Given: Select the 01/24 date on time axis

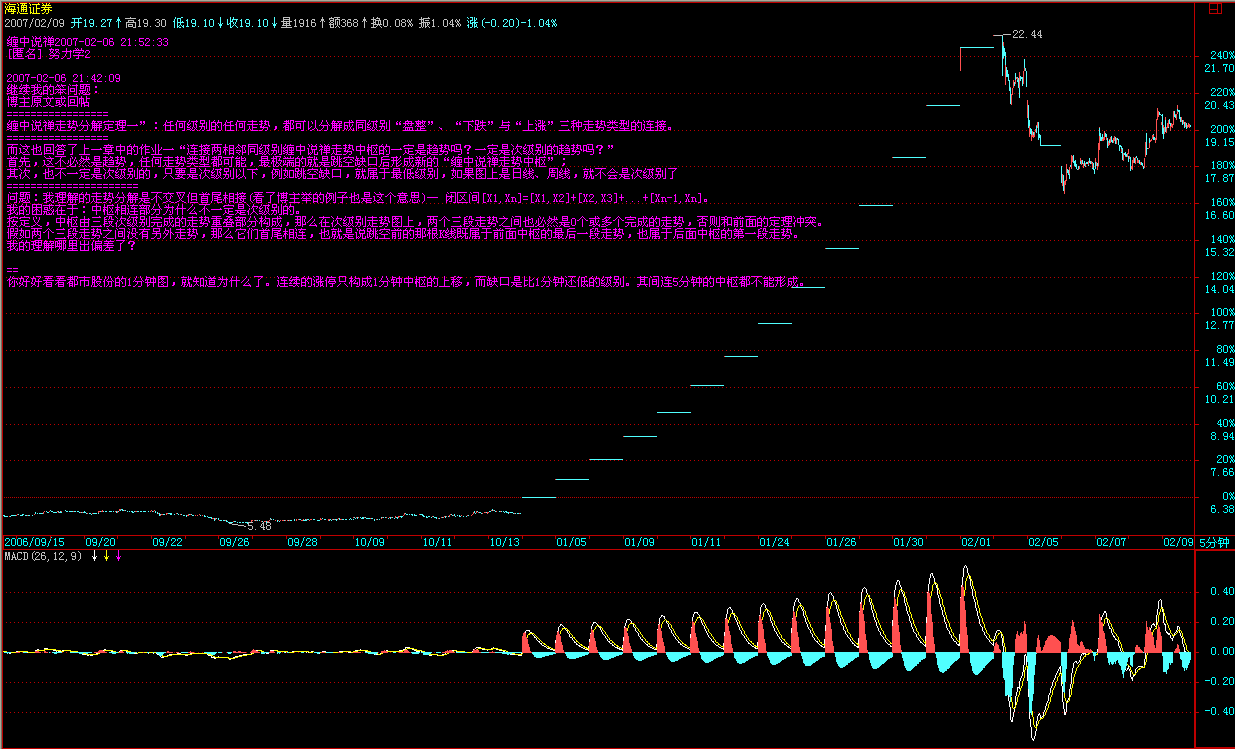Looking at the screenshot, I should [774, 541].
